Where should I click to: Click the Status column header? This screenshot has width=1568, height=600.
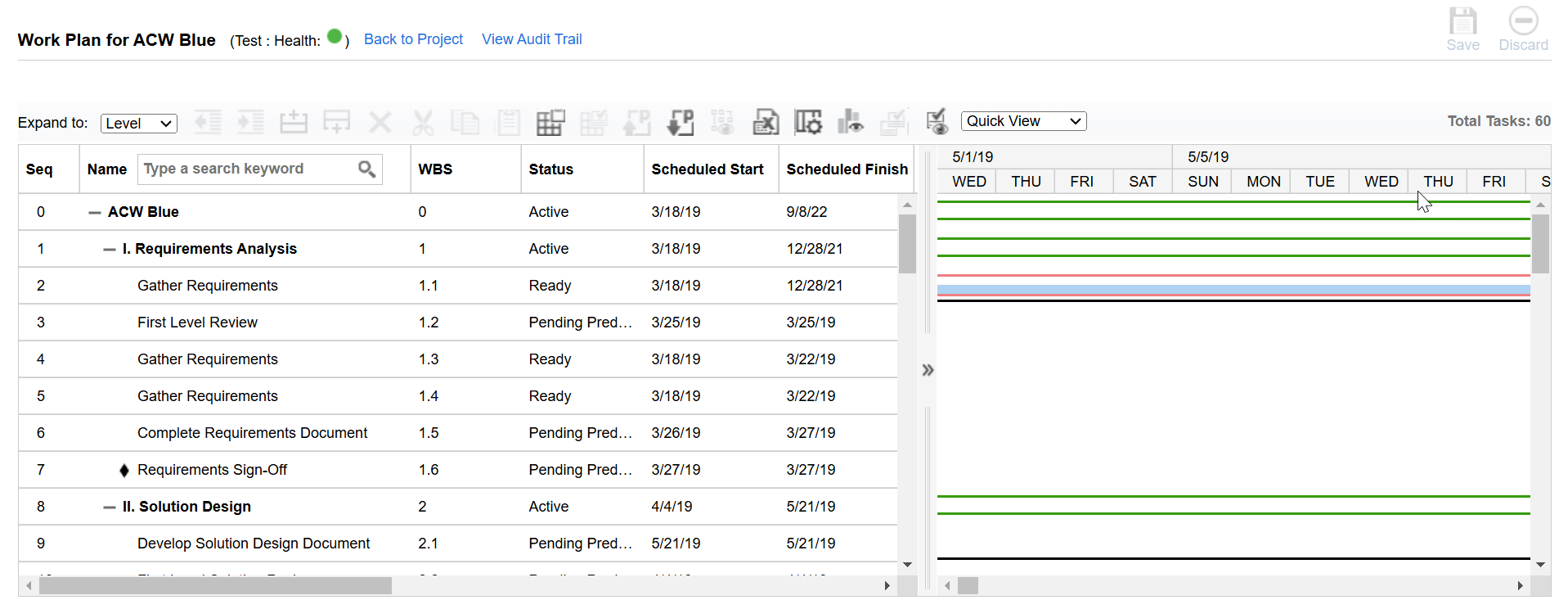(x=550, y=169)
